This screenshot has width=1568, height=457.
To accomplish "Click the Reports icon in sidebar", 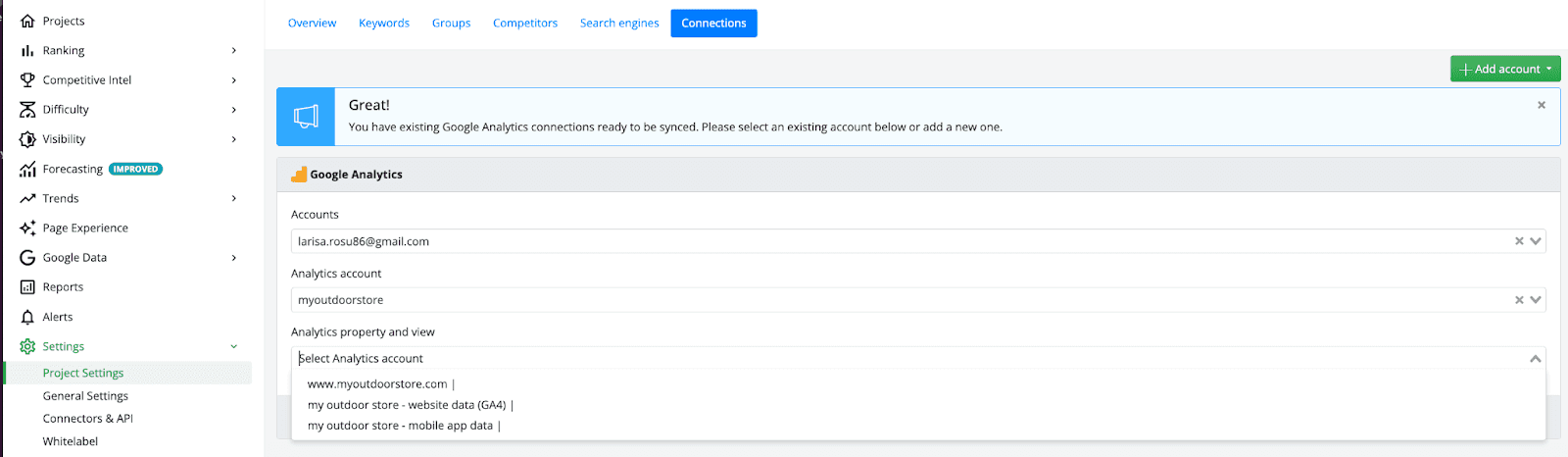I will 27,286.
